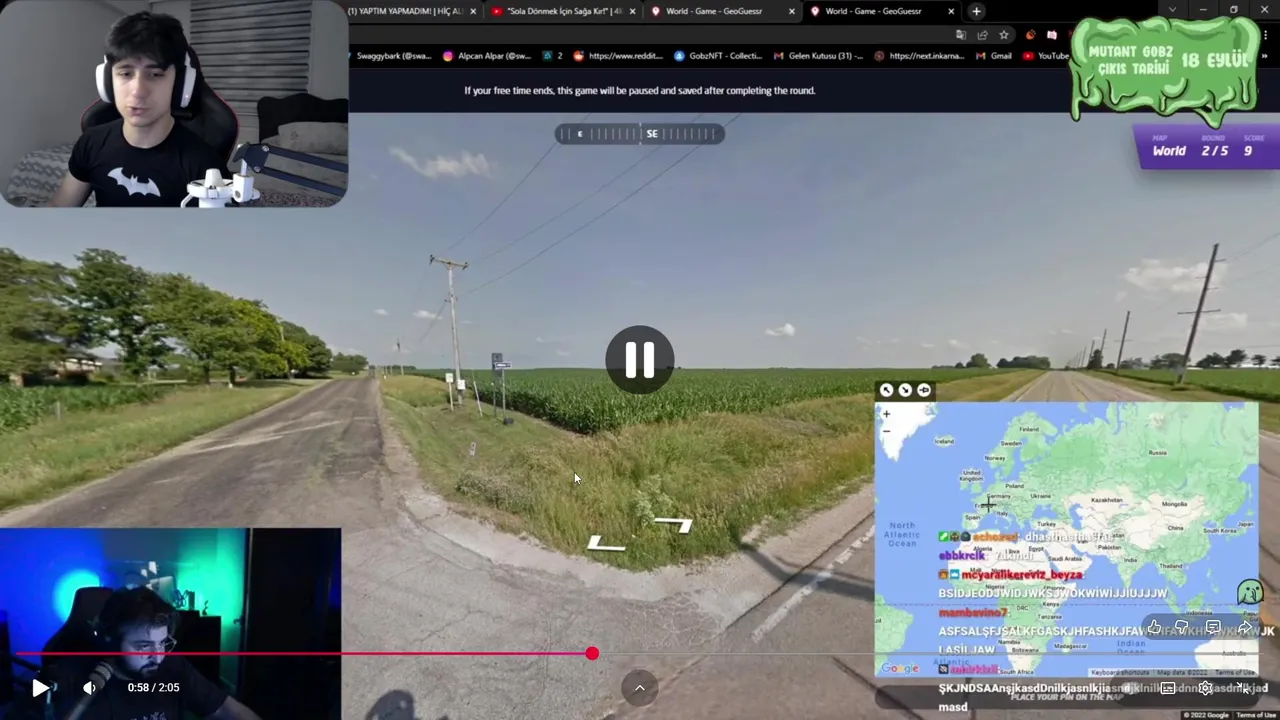Image resolution: width=1280 pixels, height=720 pixels.
Task: Close the 'Sola Dönmek İçin Sağa Kır' tab
Action: (633, 11)
